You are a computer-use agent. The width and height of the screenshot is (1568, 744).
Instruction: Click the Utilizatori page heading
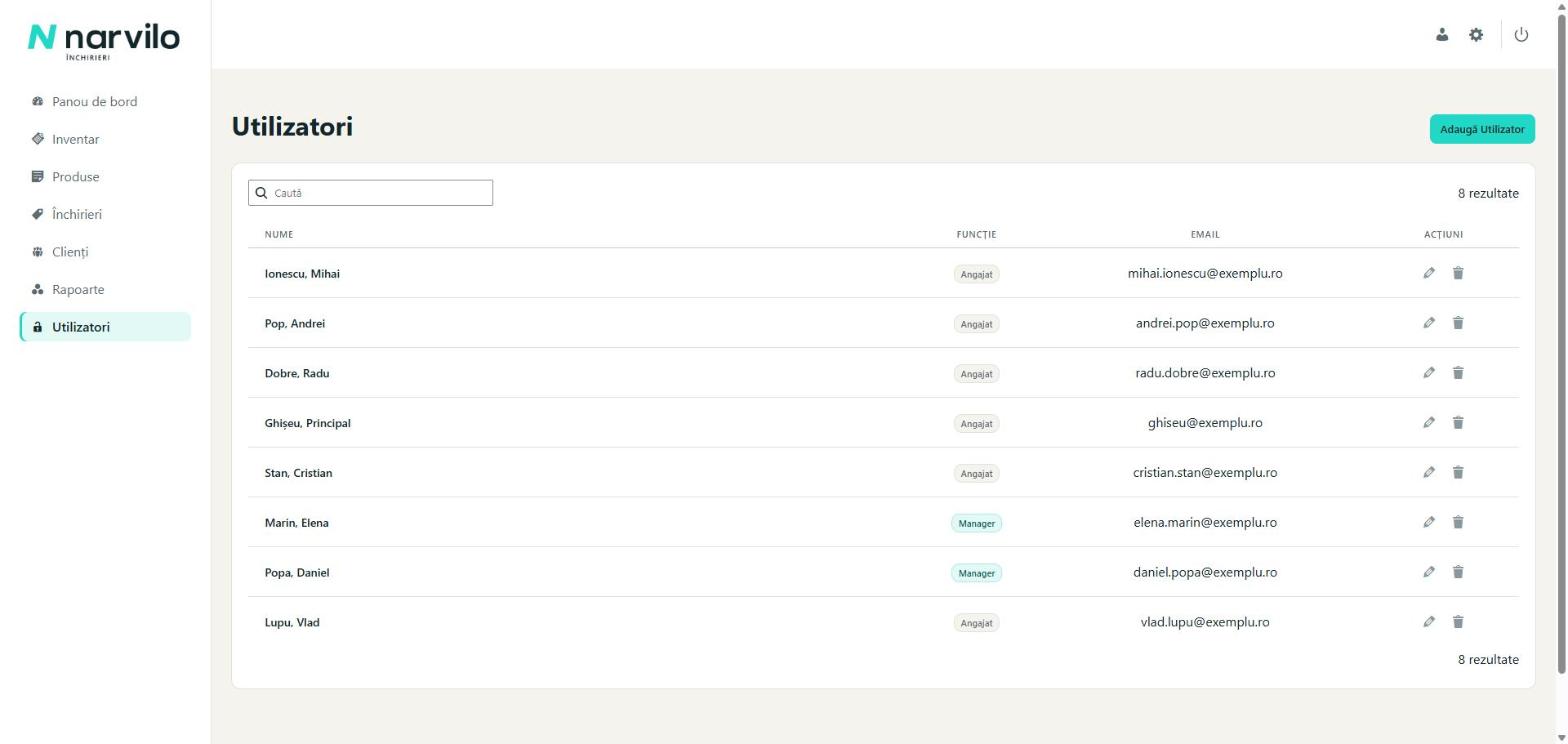coord(292,127)
